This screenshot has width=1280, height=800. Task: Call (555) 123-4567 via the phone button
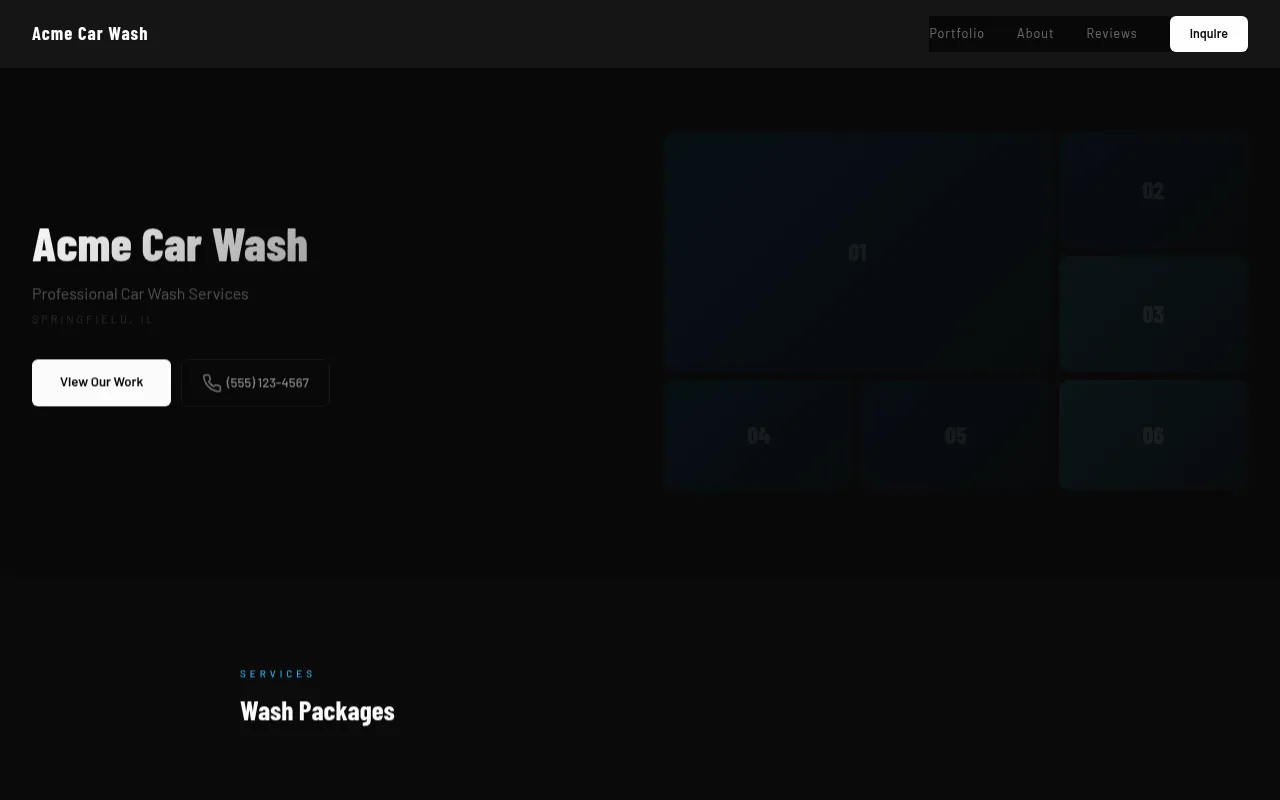click(255, 382)
